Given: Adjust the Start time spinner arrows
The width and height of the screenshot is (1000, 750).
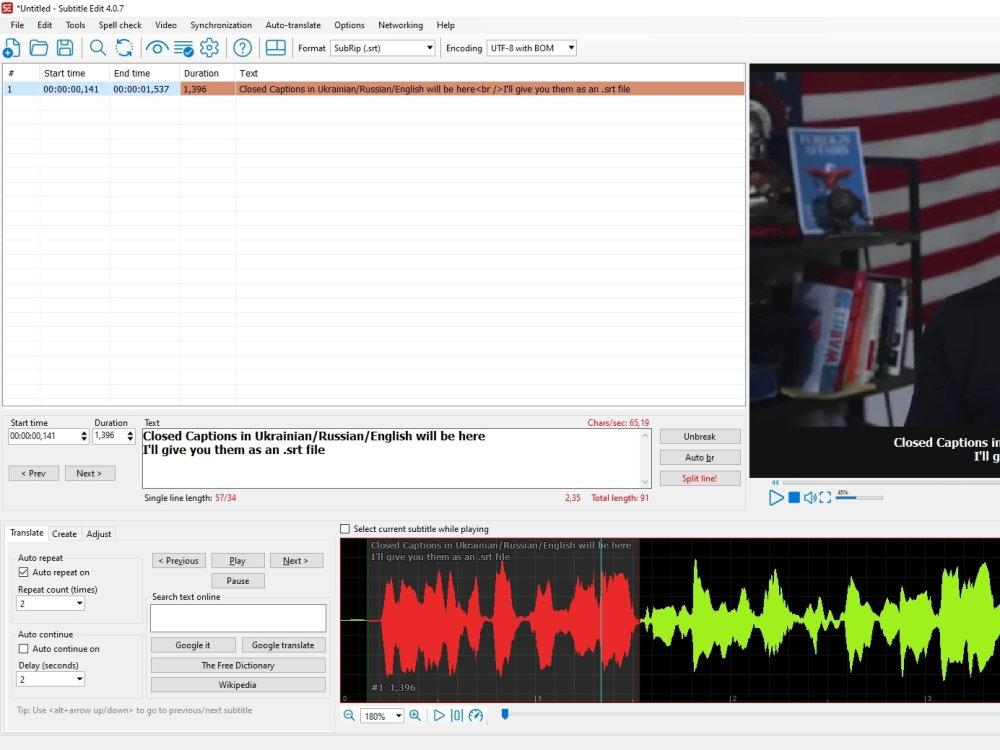Looking at the screenshot, I should (x=84, y=436).
